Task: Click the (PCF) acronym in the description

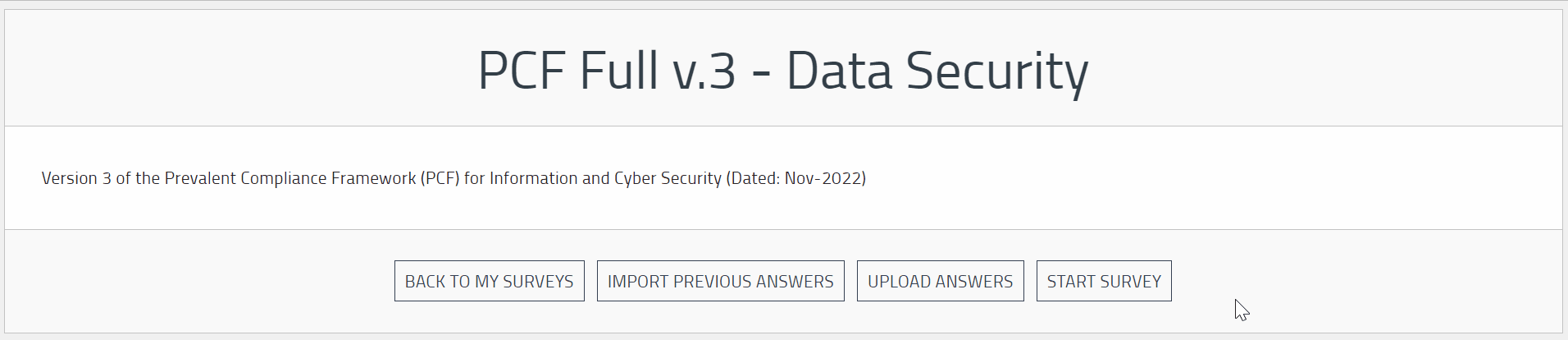Action: coord(440,178)
